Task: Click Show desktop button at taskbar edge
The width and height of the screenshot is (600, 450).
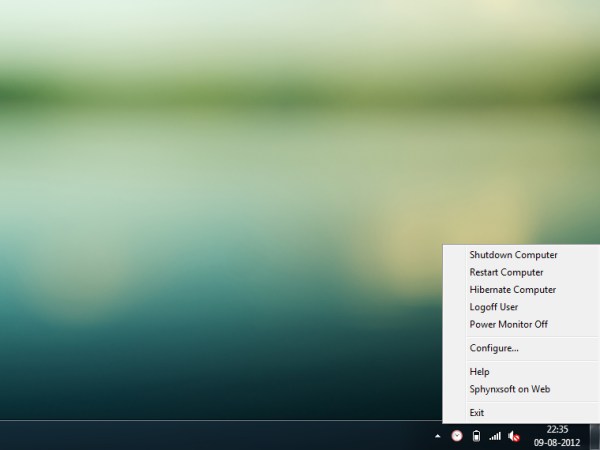Action: pyautogui.click(x=595, y=435)
